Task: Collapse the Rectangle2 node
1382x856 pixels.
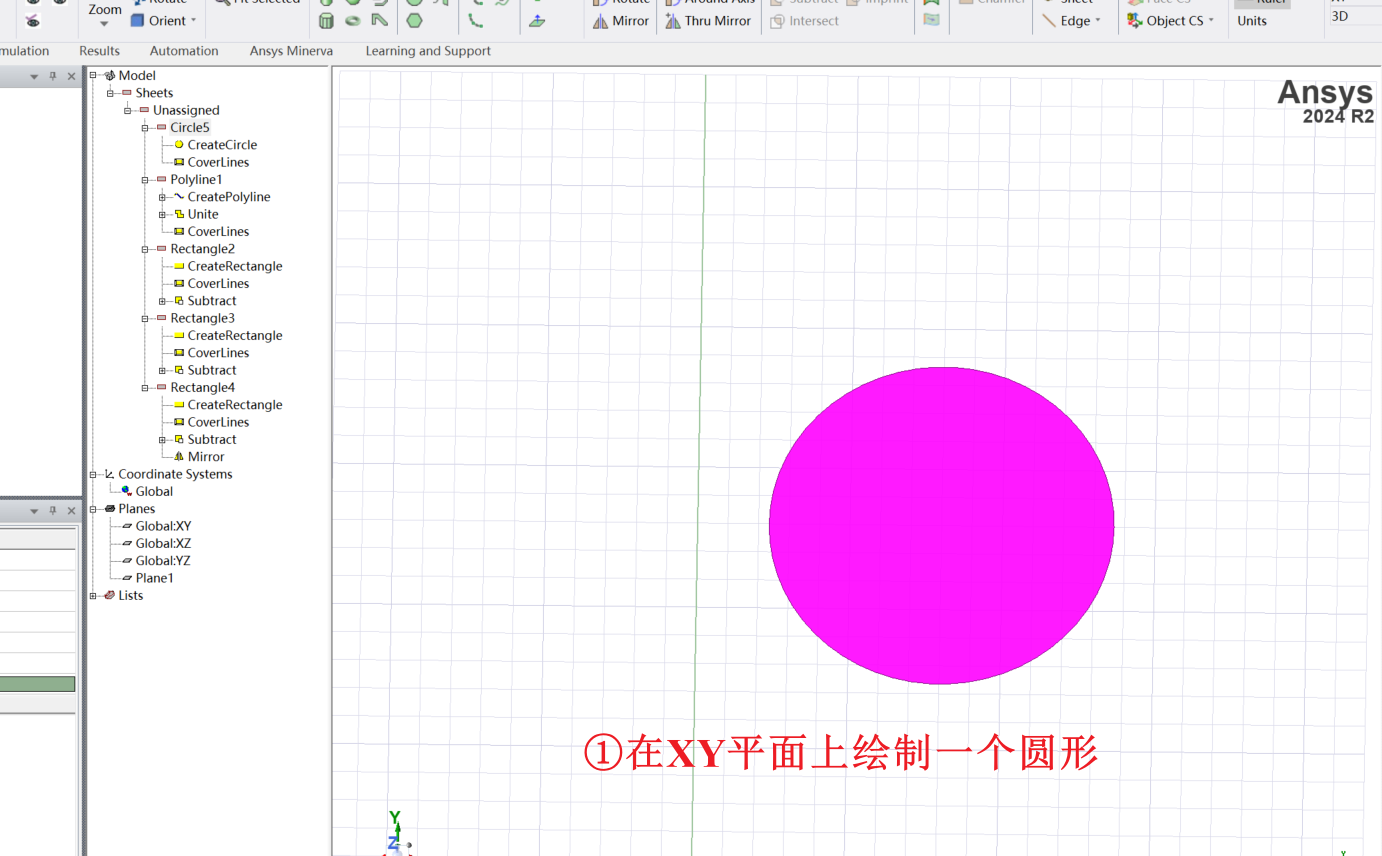Action: [x=145, y=249]
